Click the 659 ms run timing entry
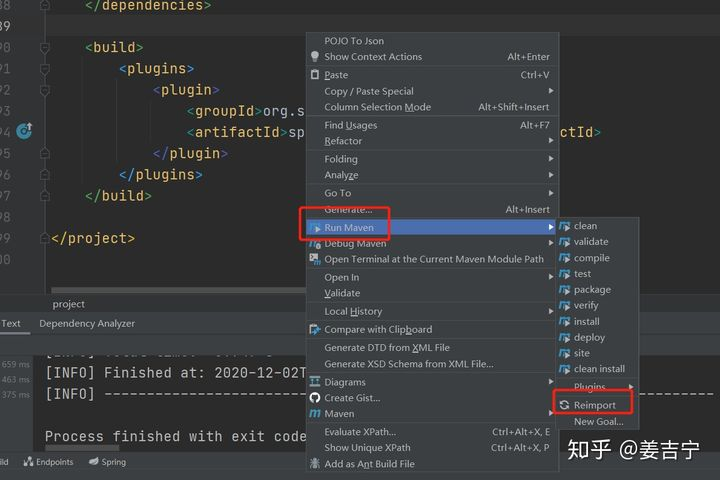Screen dimensions: 720x480 (x=16, y=364)
